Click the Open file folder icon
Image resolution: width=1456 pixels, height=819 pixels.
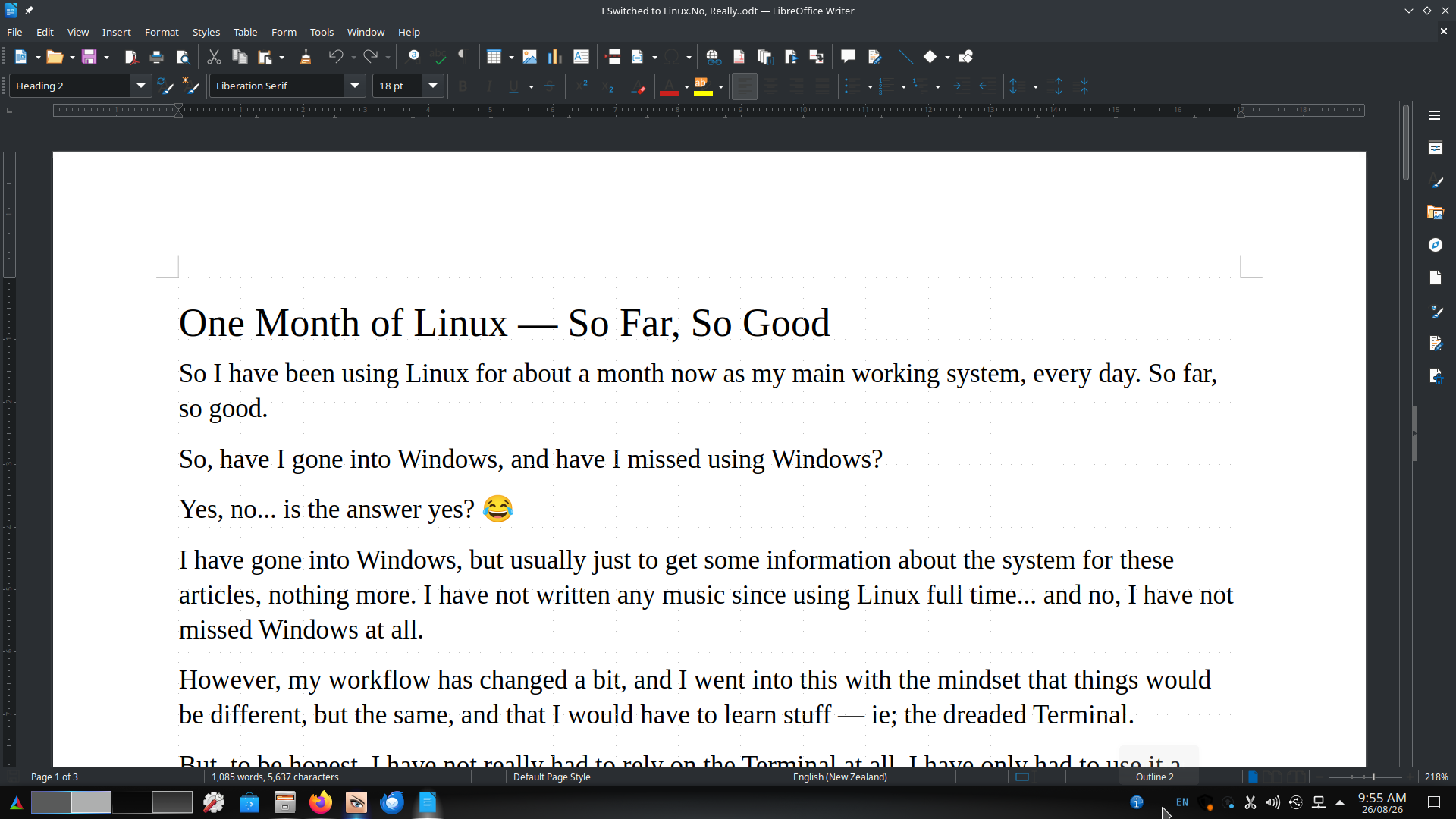[54, 57]
